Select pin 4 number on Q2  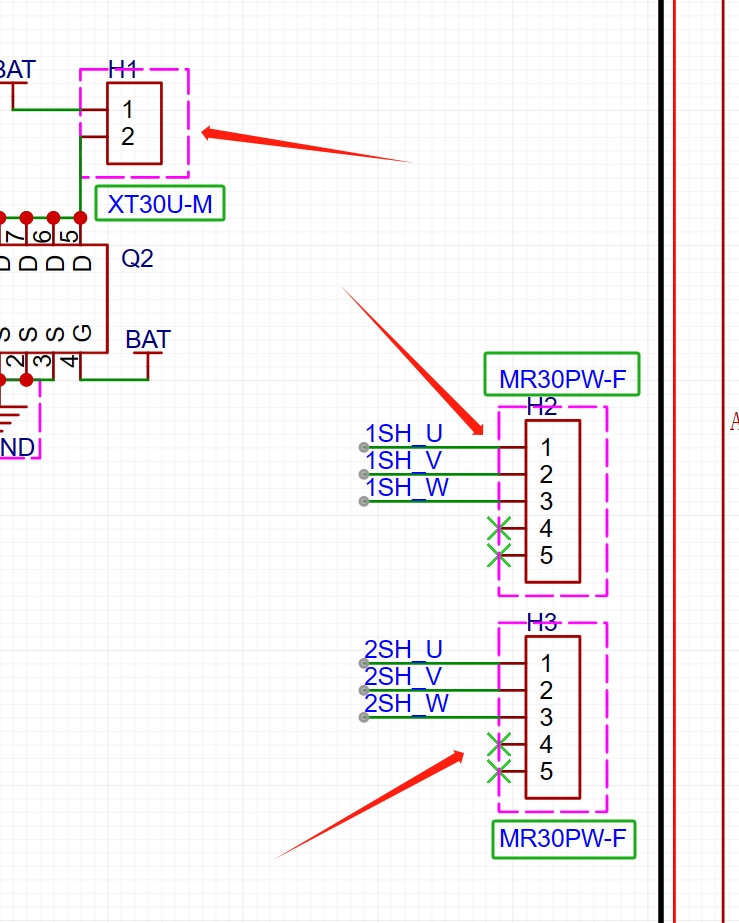point(70,360)
